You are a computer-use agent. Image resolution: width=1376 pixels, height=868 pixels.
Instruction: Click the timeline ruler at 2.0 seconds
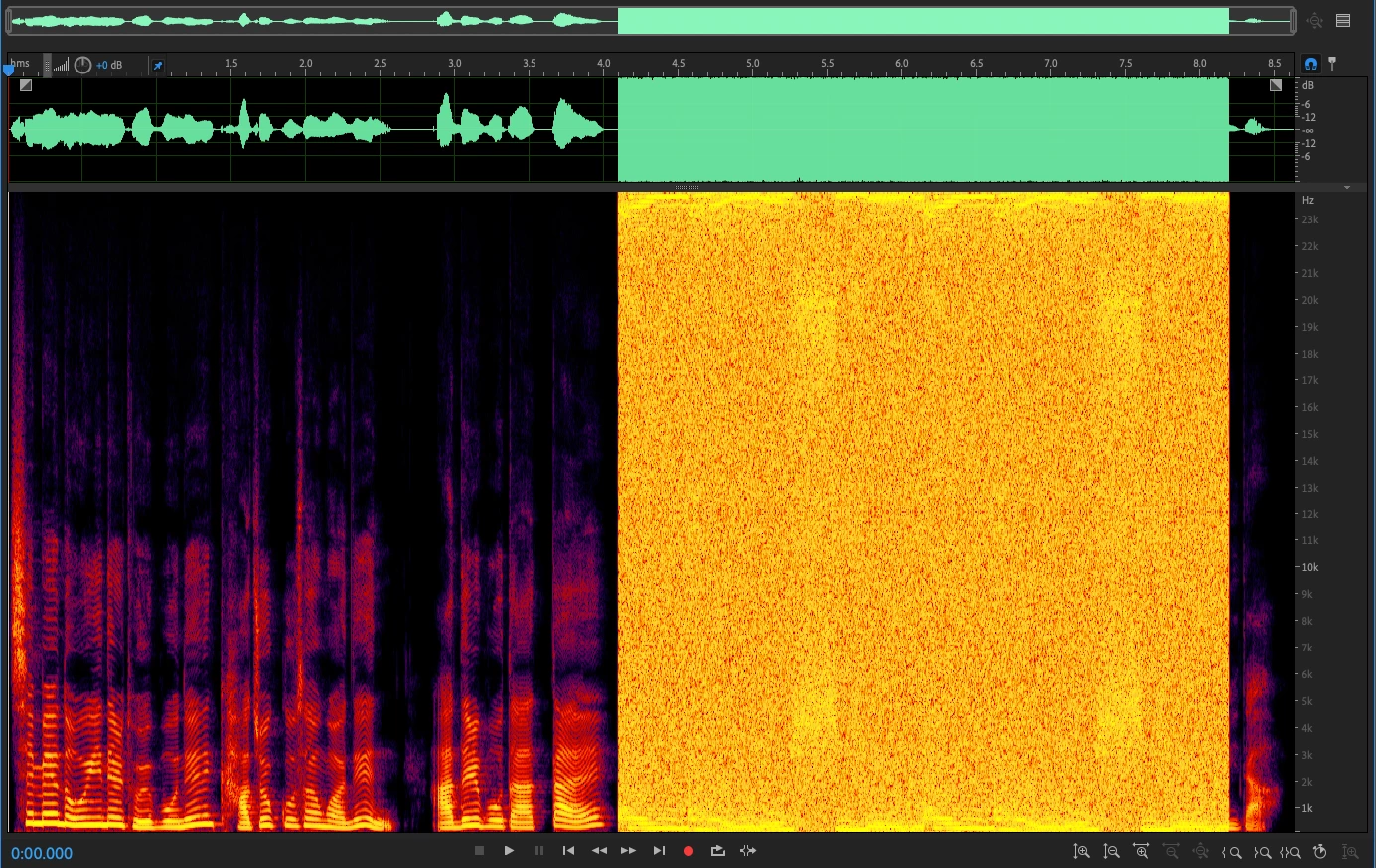[x=306, y=64]
